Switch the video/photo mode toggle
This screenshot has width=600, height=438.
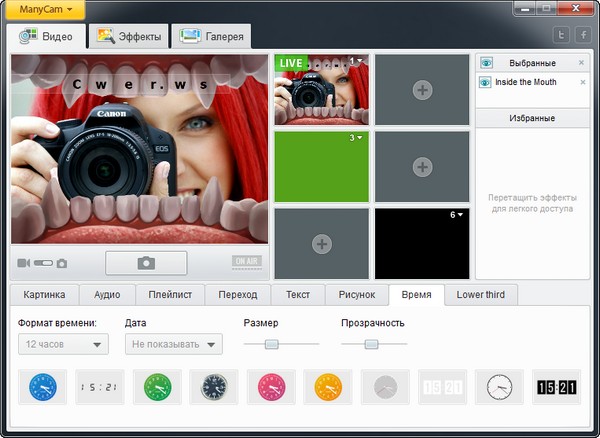point(42,263)
